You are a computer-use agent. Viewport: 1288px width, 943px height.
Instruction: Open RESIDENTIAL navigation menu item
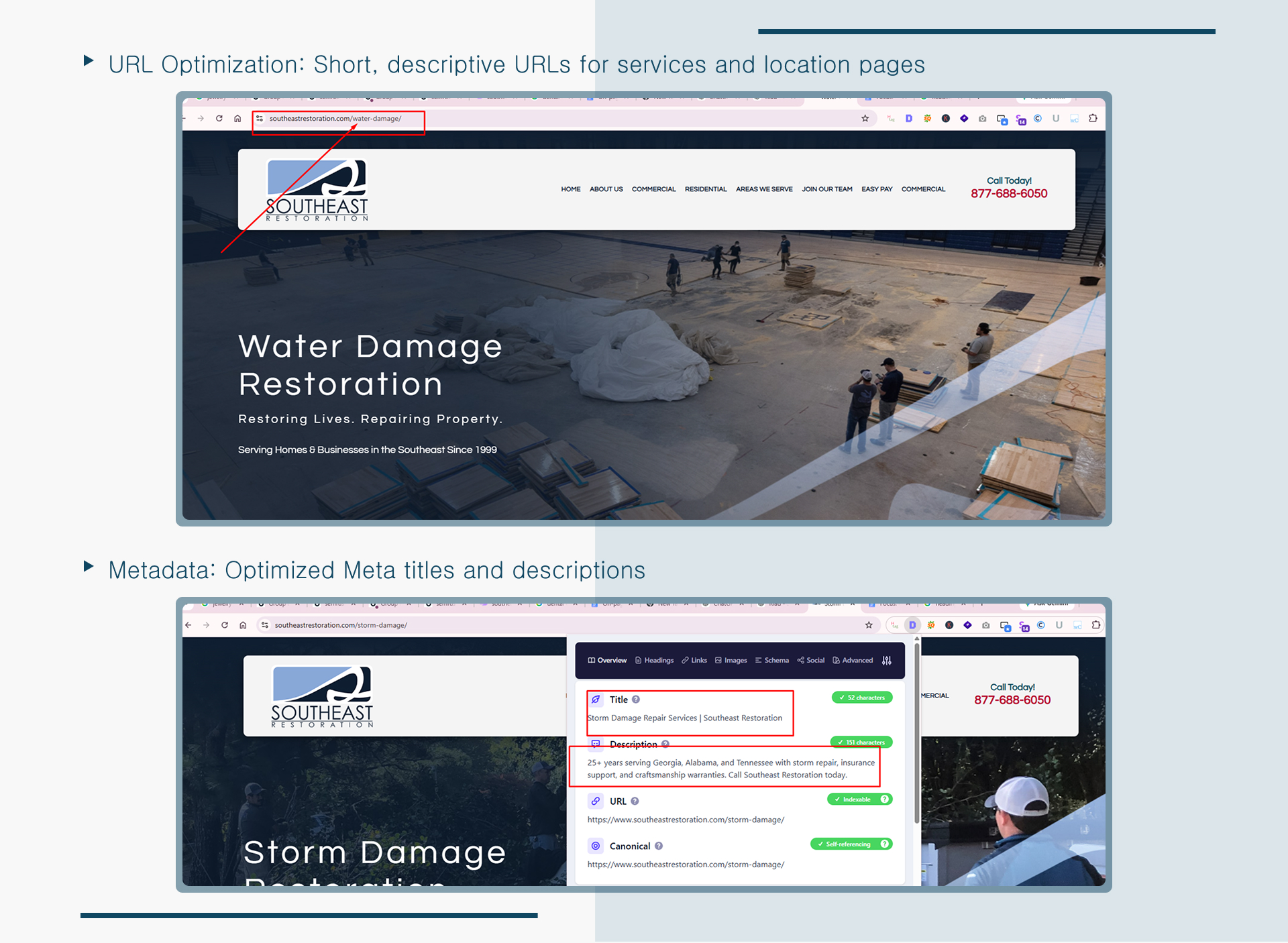pos(706,189)
